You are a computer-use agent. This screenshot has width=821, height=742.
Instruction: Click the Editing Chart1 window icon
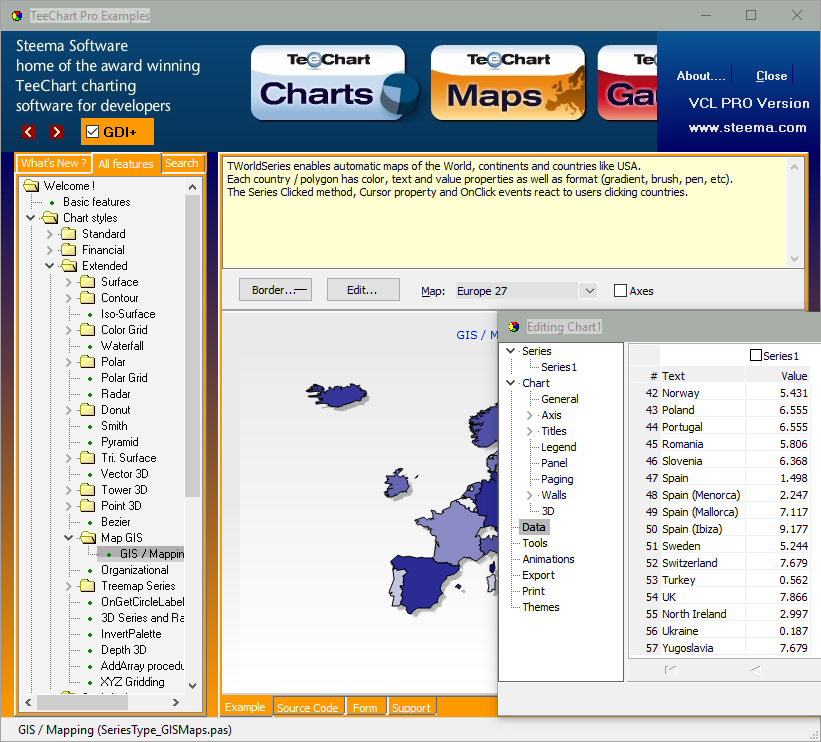pos(514,327)
